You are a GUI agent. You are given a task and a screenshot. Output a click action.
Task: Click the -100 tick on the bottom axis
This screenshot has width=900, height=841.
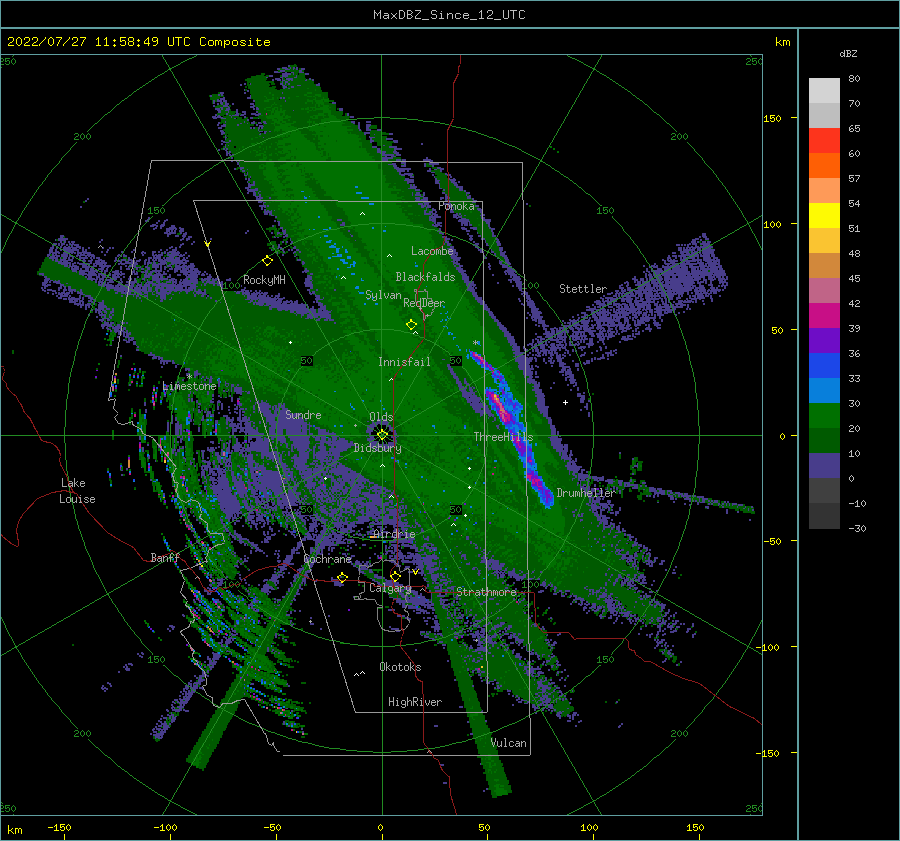[x=165, y=827]
